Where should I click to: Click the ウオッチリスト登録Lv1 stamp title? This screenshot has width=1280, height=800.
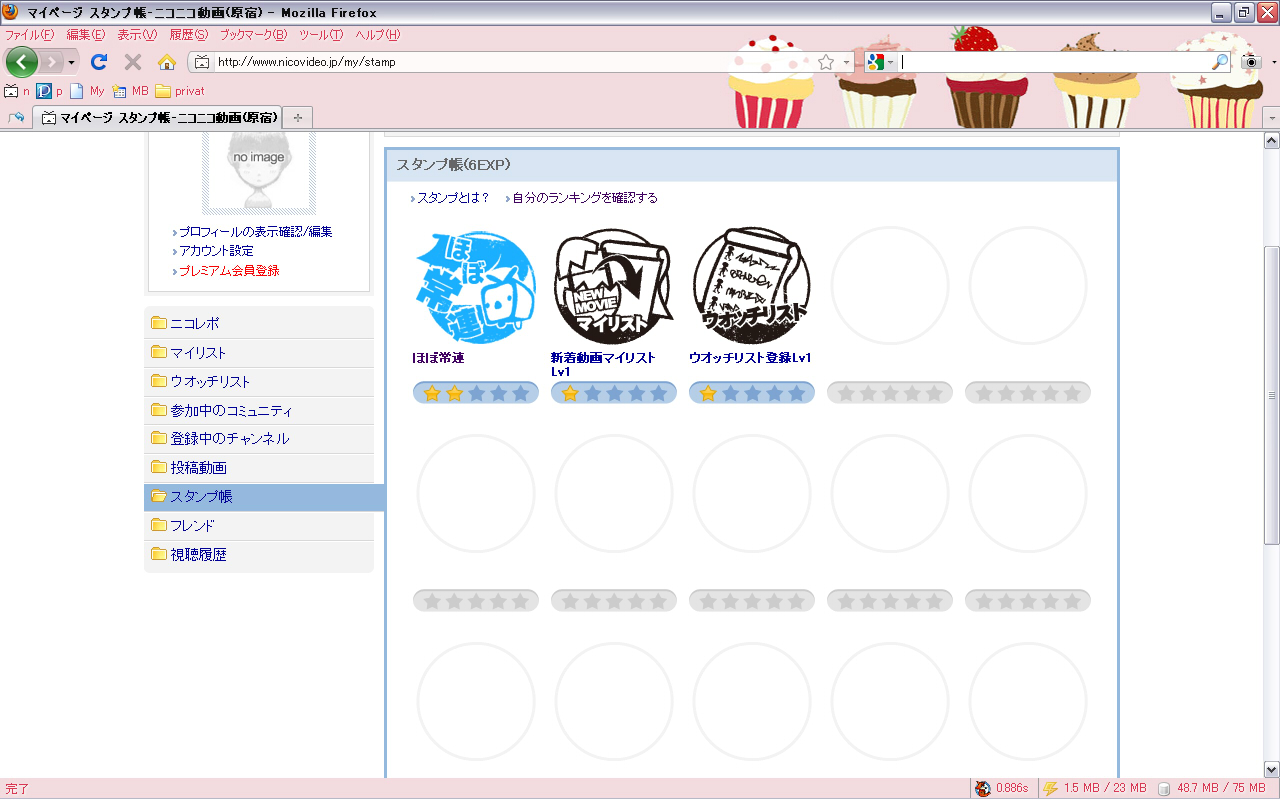(x=750, y=358)
